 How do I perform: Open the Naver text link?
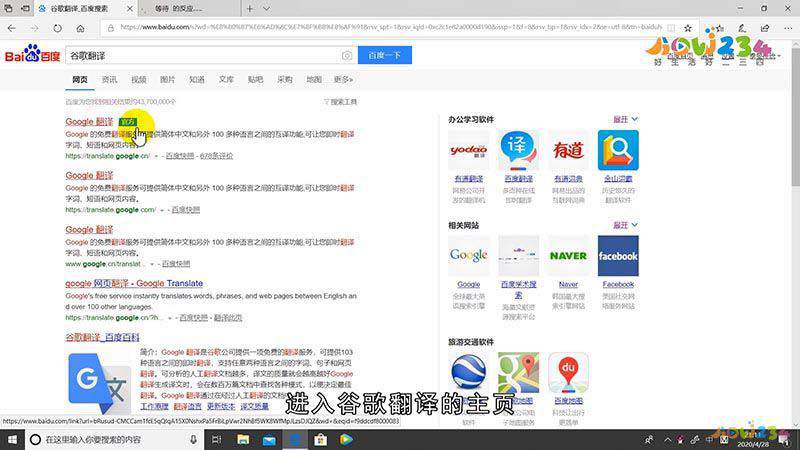point(568,285)
